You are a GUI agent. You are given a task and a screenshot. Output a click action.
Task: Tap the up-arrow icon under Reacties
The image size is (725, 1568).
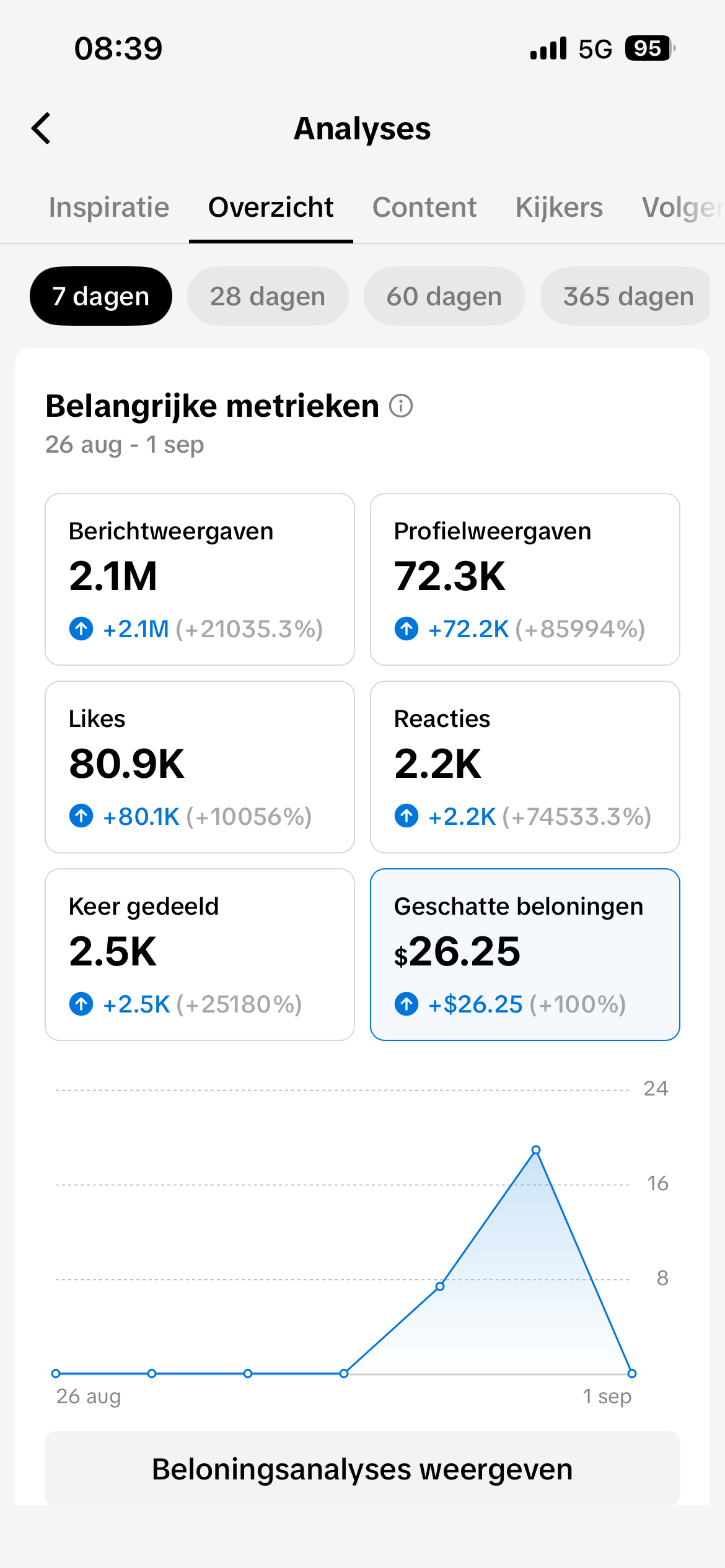[406, 816]
